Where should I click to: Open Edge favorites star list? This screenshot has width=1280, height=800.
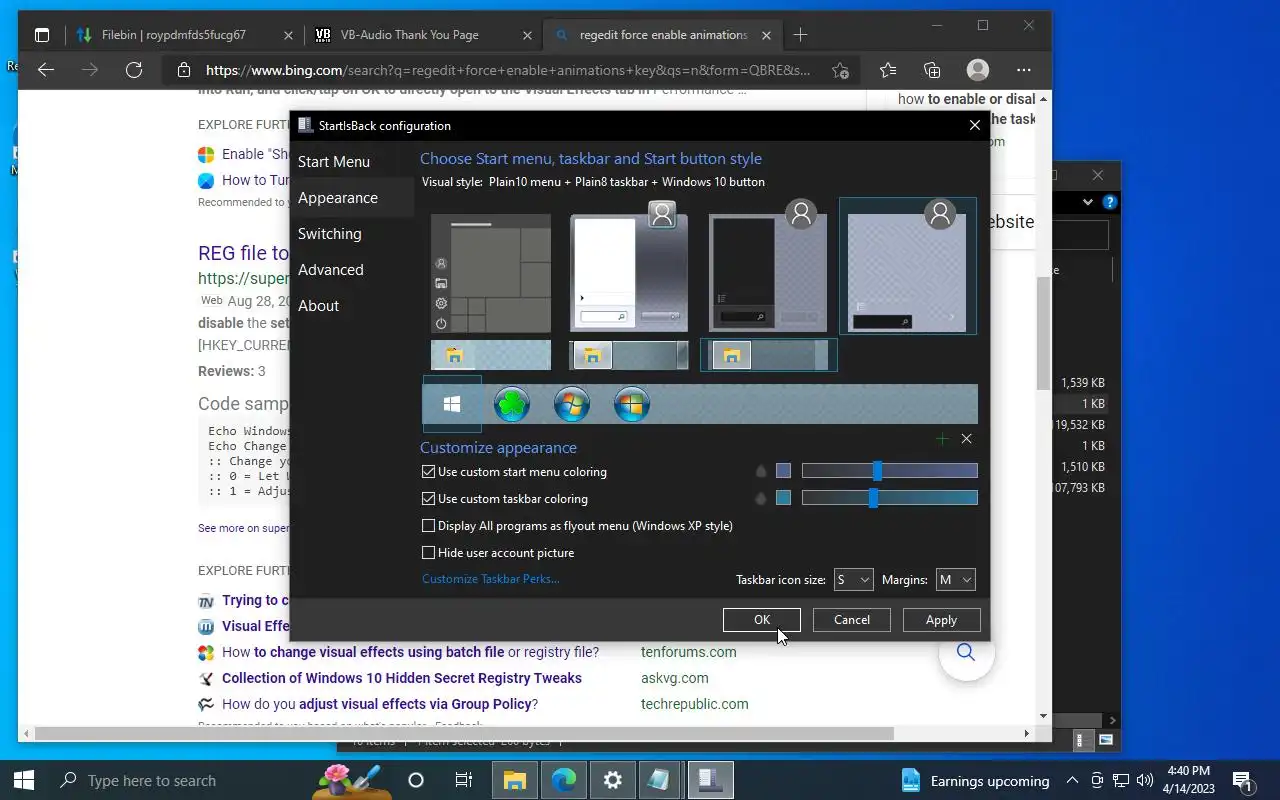888,70
